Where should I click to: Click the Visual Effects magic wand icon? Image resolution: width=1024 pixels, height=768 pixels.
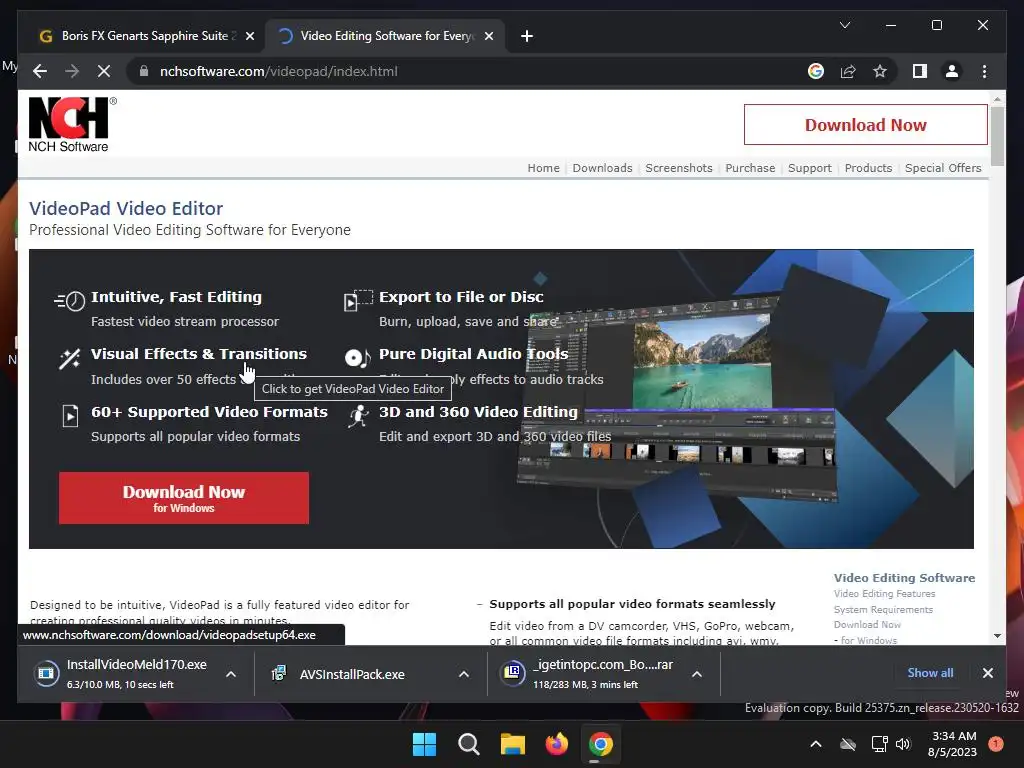[69, 359]
